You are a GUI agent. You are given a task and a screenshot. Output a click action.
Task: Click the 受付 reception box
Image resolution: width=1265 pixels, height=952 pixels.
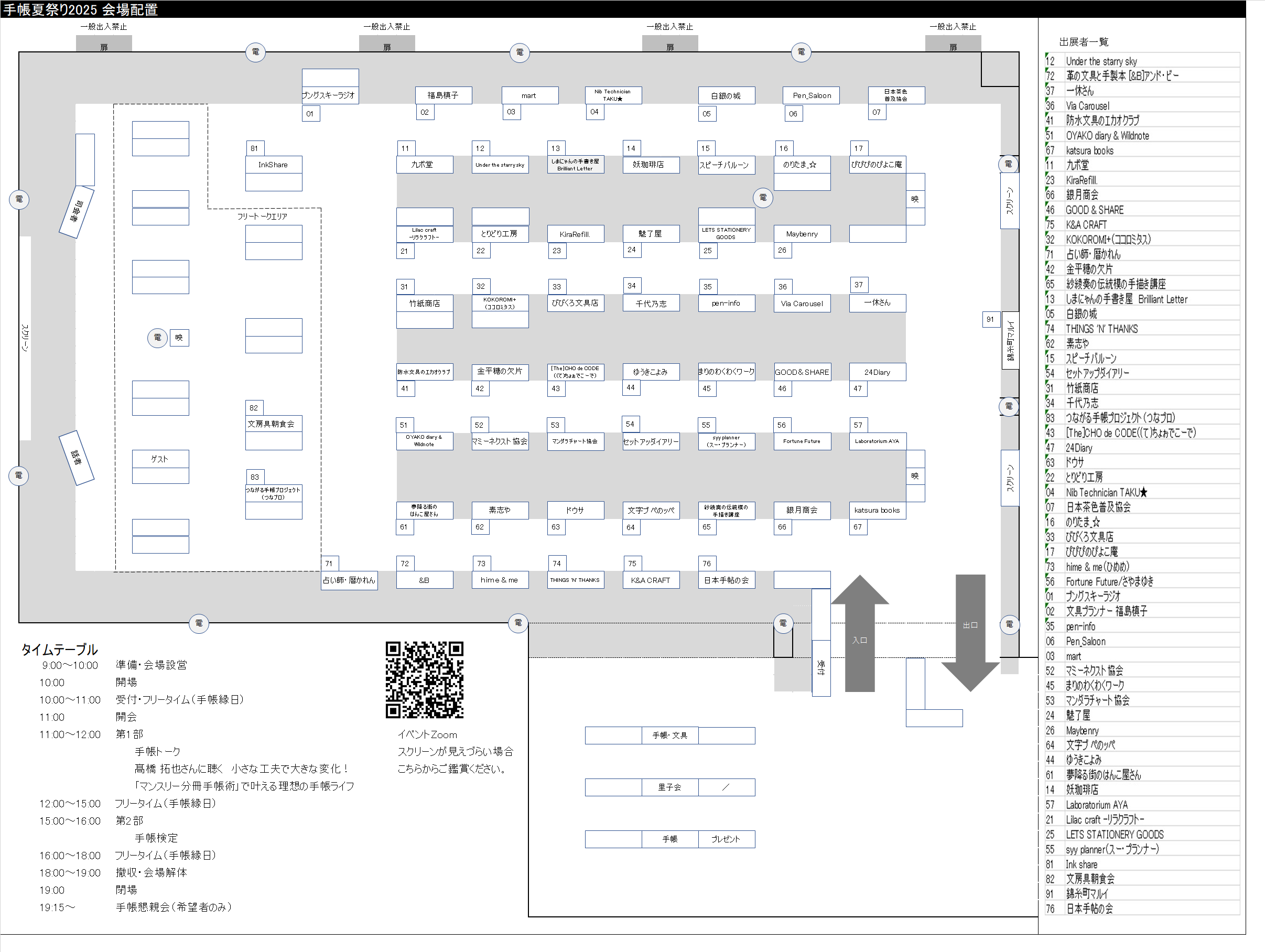point(821,667)
